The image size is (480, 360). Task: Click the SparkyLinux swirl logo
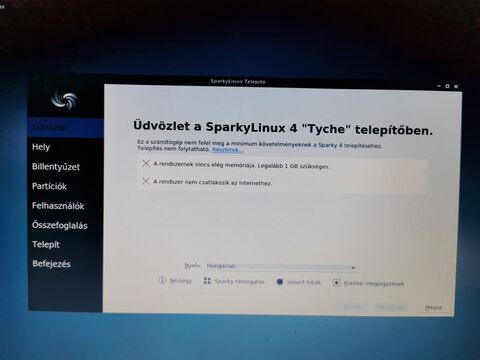[x=64, y=100]
